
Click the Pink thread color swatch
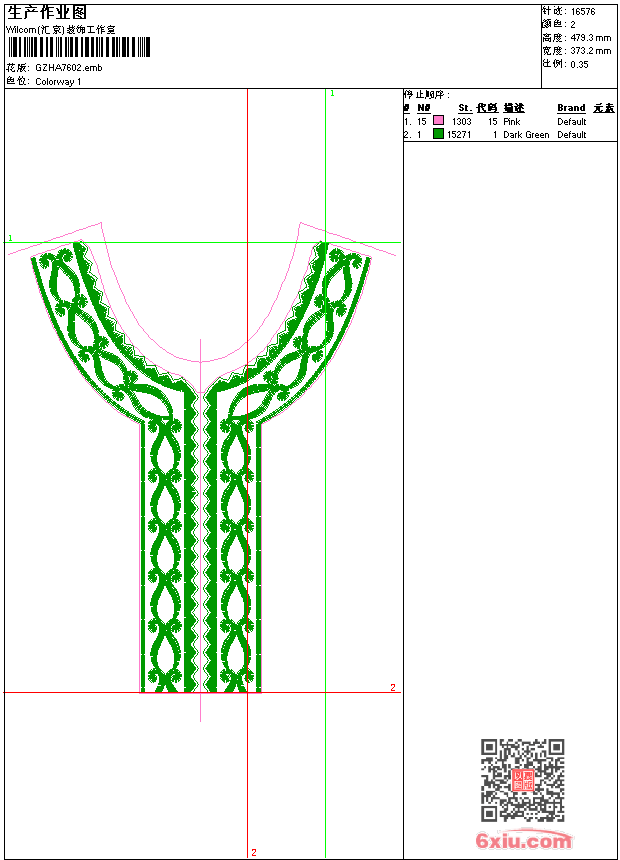tap(438, 121)
